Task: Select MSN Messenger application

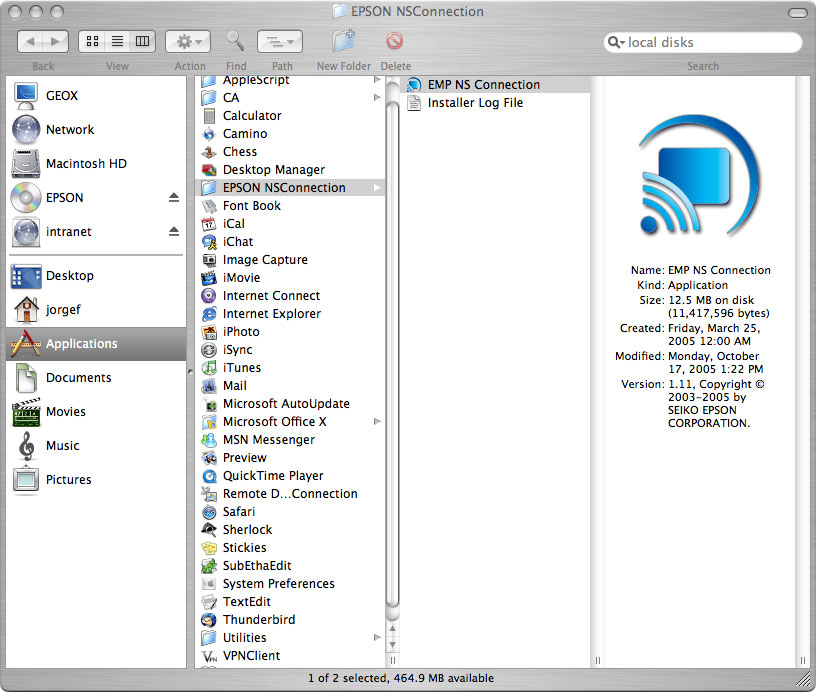Action: tap(290, 440)
